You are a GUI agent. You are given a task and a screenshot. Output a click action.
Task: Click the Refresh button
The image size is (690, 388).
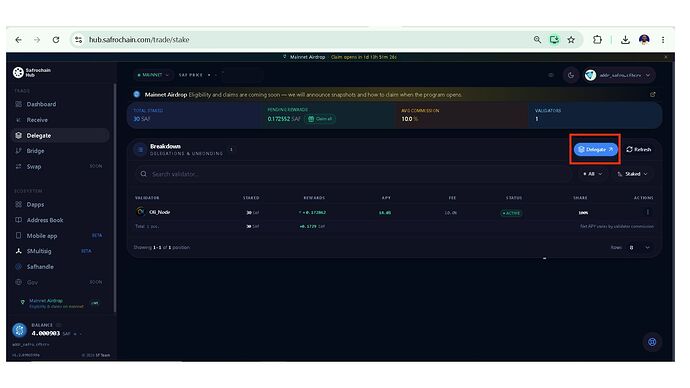(639, 150)
